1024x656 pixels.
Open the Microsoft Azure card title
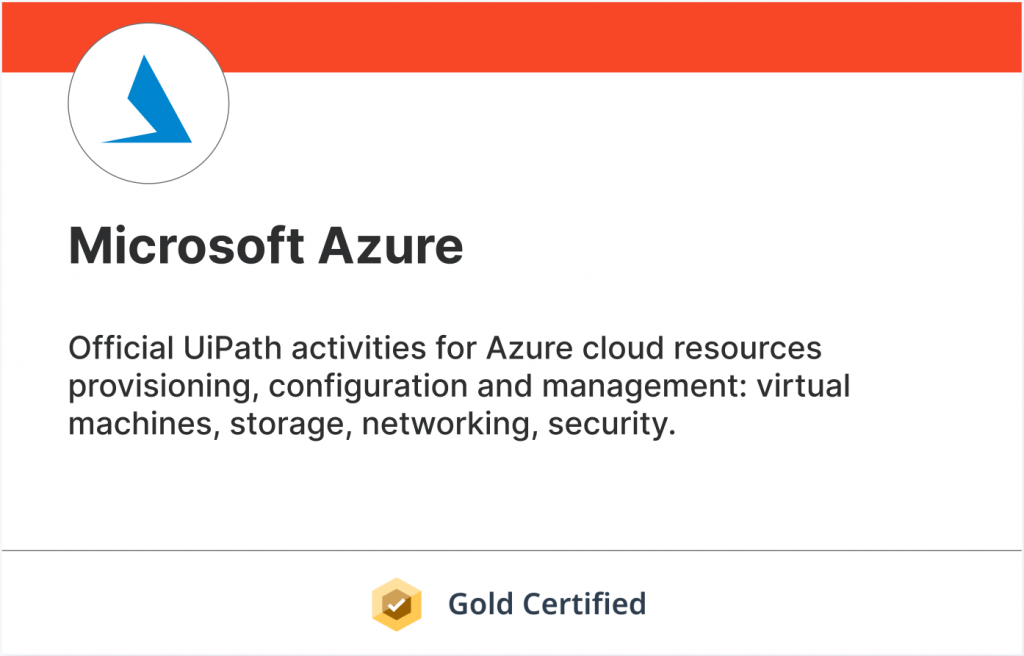[x=266, y=245]
